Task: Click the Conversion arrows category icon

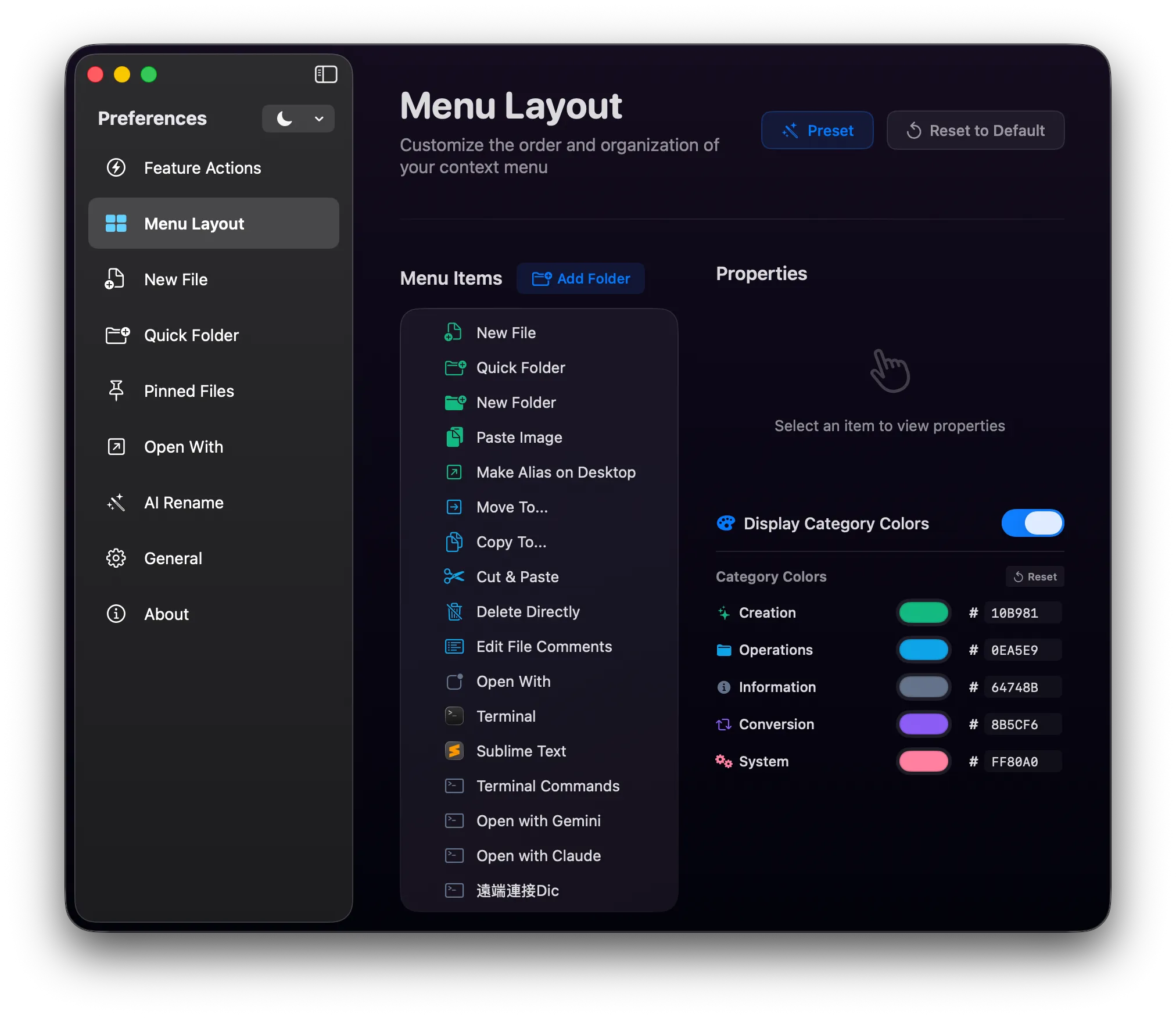Action: point(724,724)
